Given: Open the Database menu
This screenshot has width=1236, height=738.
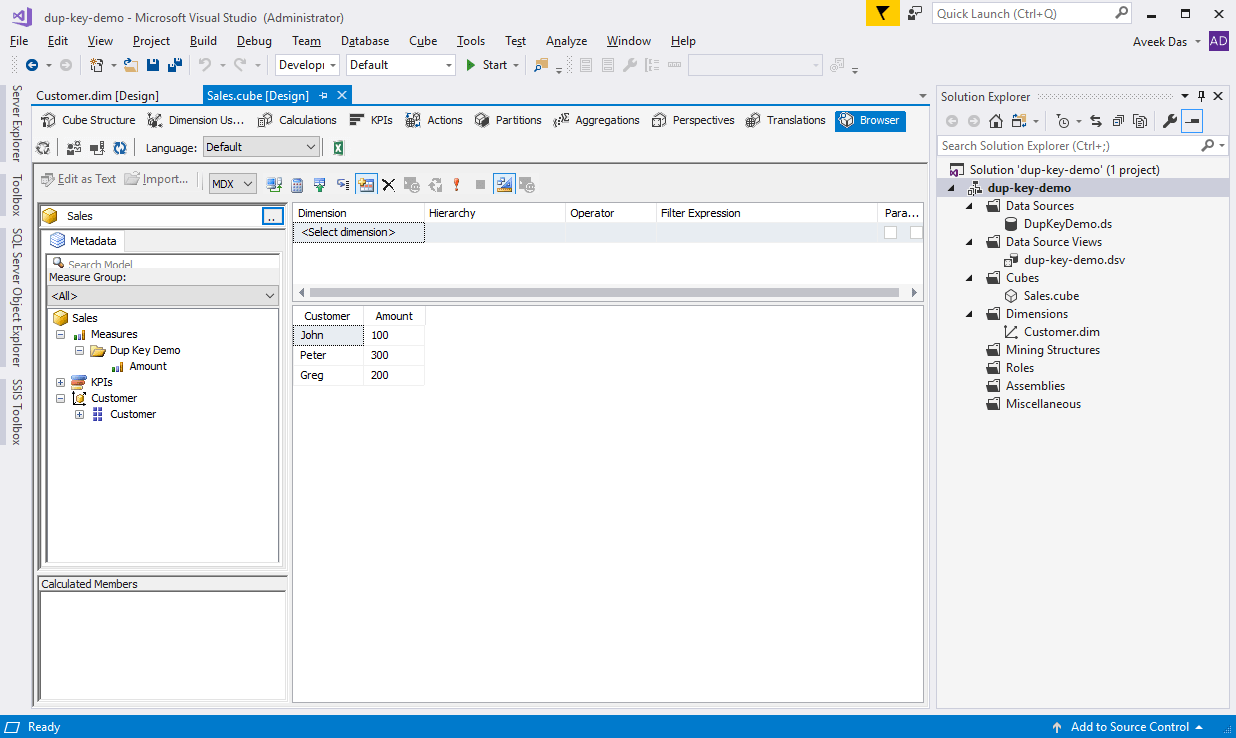Looking at the screenshot, I should [365, 41].
